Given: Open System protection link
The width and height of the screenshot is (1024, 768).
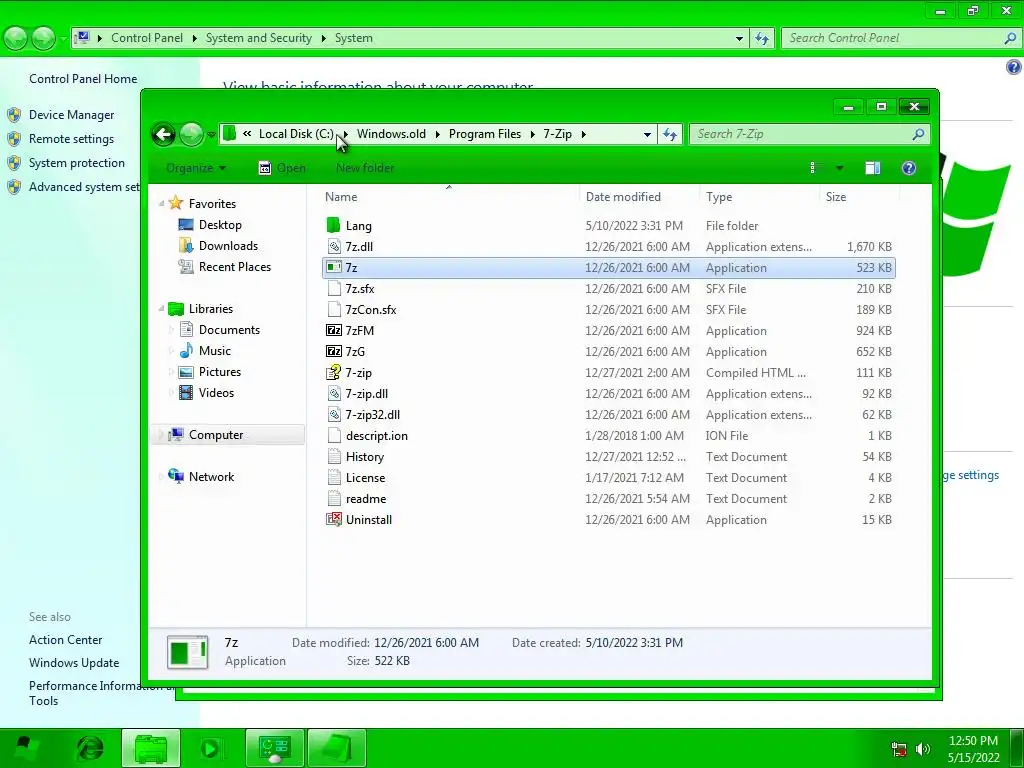Looking at the screenshot, I should point(76,163).
